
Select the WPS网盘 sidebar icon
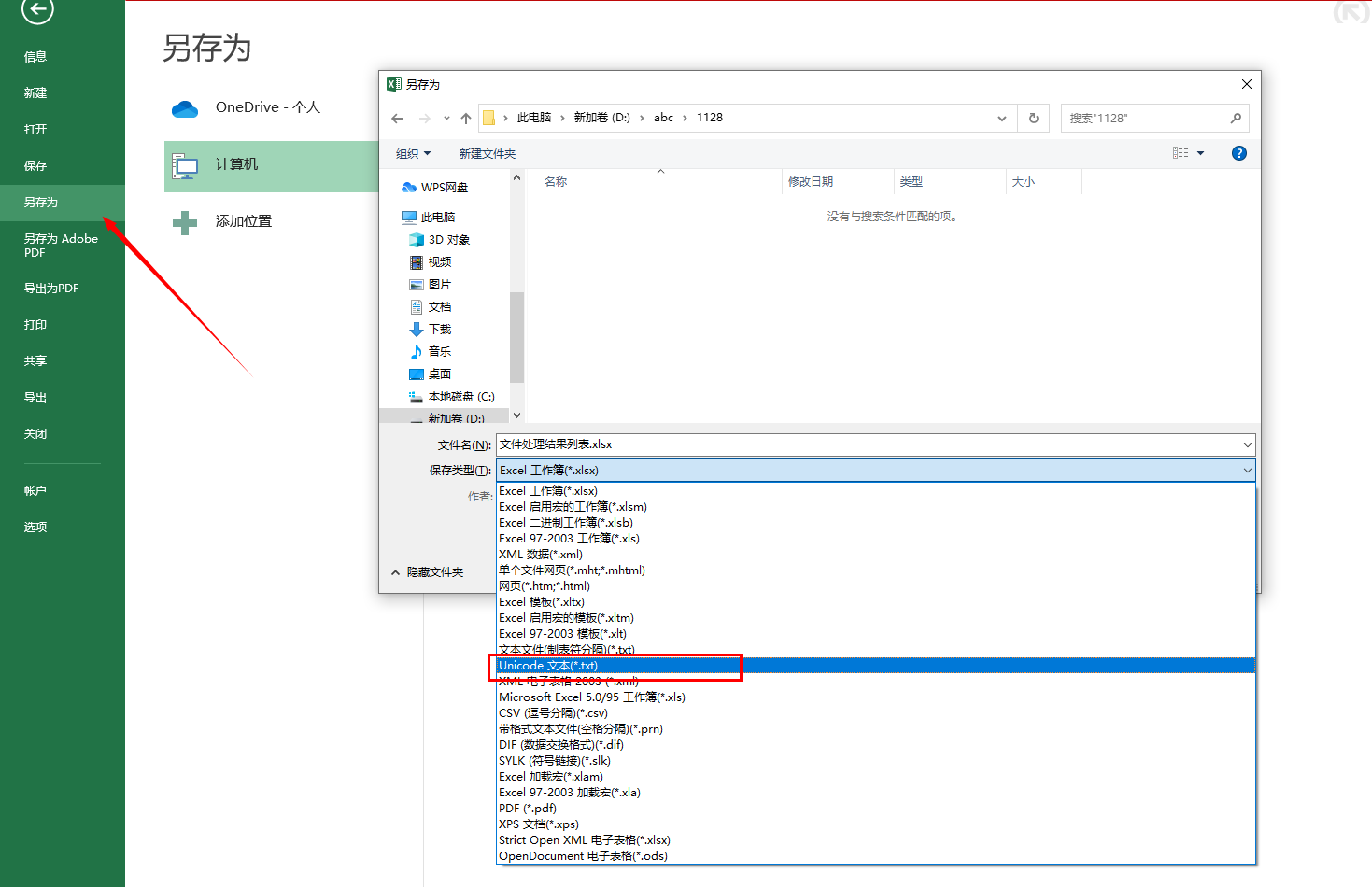[409, 187]
